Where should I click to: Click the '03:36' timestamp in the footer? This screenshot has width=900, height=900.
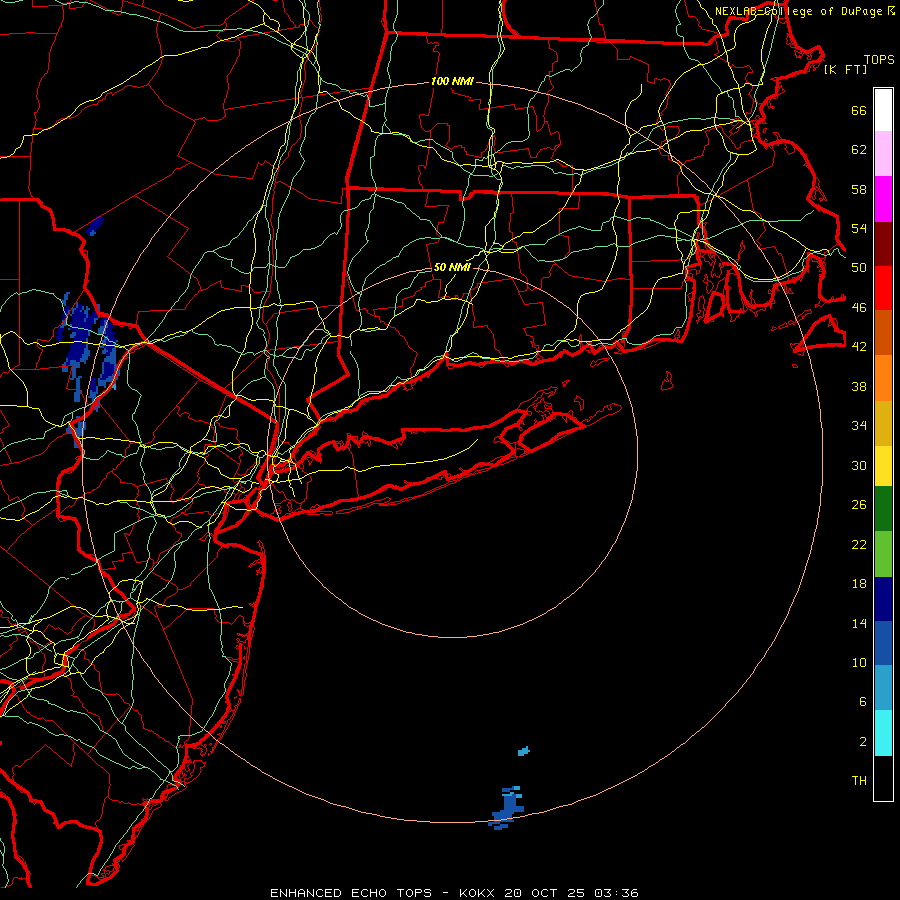tap(616, 893)
